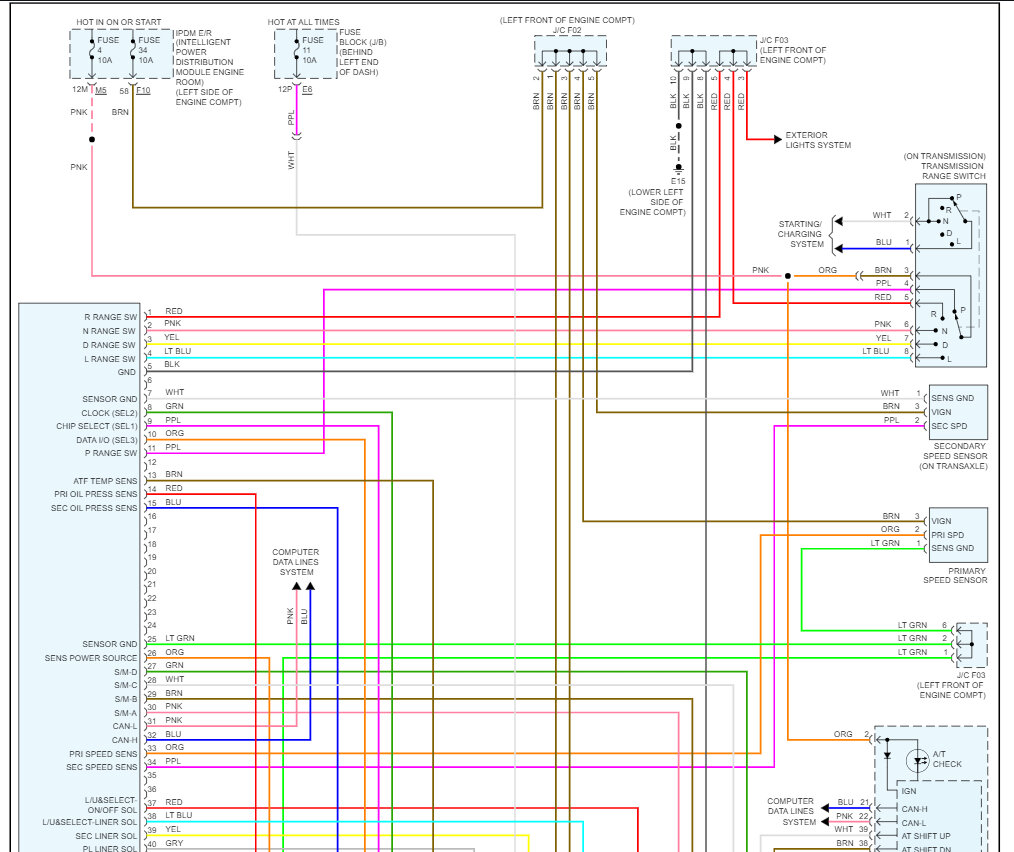Select the 'R RANGE SW' pin label
This screenshot has width=1014, height=852.
[111, 317]
